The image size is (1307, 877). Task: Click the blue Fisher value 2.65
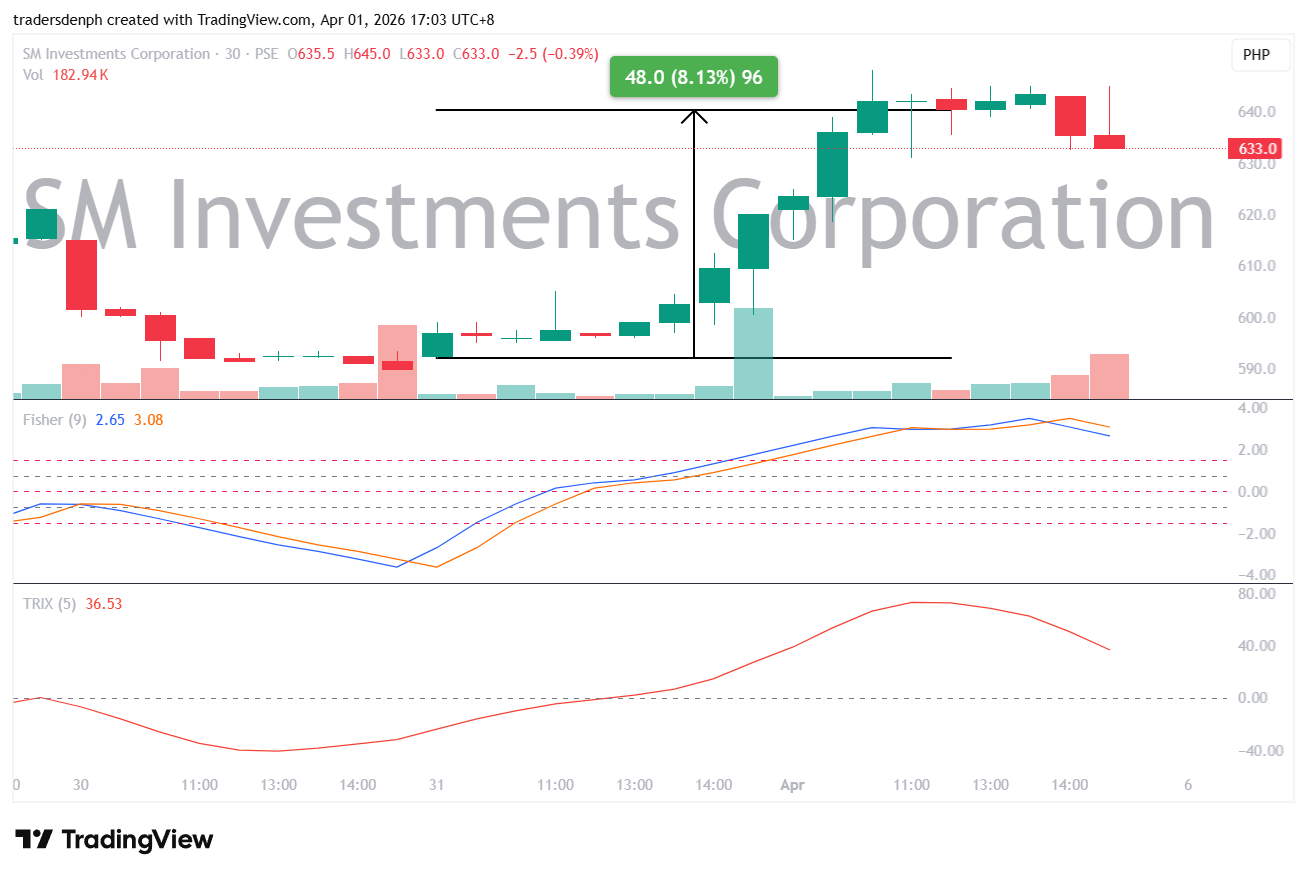[110, 420]
